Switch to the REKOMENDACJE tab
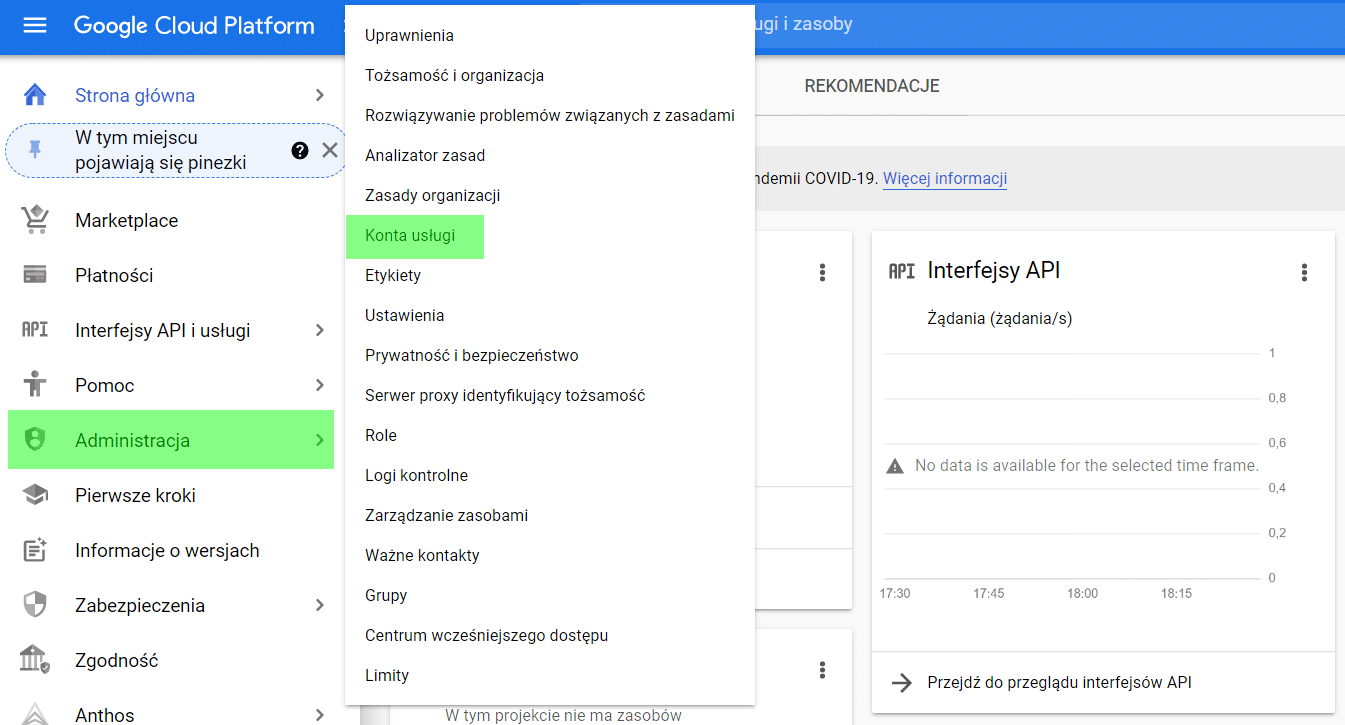Viewport: 1345px width, 725px height. point(872,86)
